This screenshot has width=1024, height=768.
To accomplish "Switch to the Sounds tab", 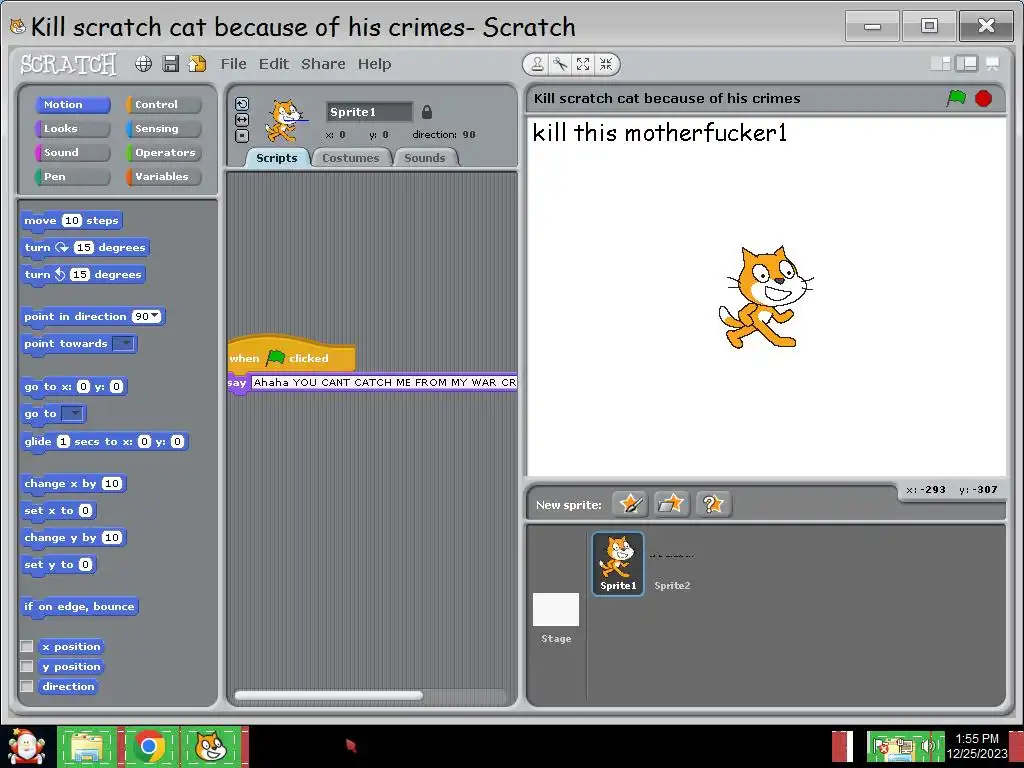I will pos(424,157).
